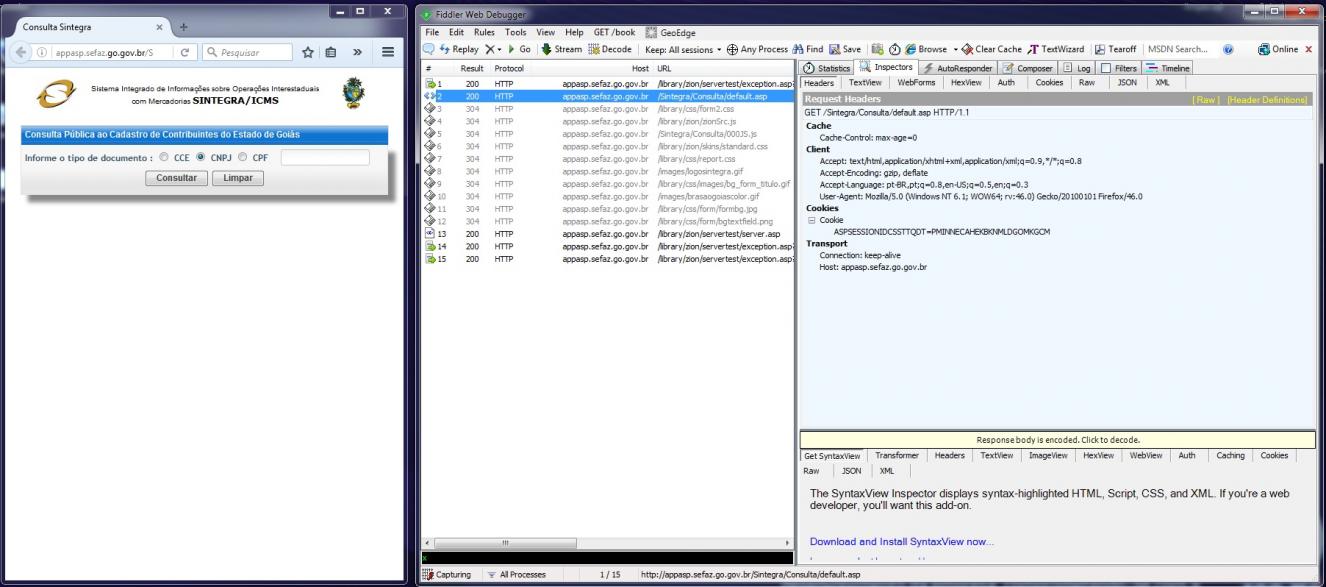Click Save in Fiddler toolbar
This screenshot has height=587, width=1326.
tap(846, 48)
